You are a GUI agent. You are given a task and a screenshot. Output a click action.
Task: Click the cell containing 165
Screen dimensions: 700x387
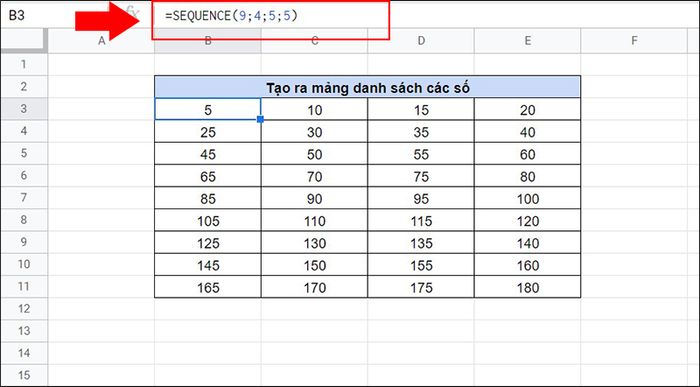tap(208, 287)
